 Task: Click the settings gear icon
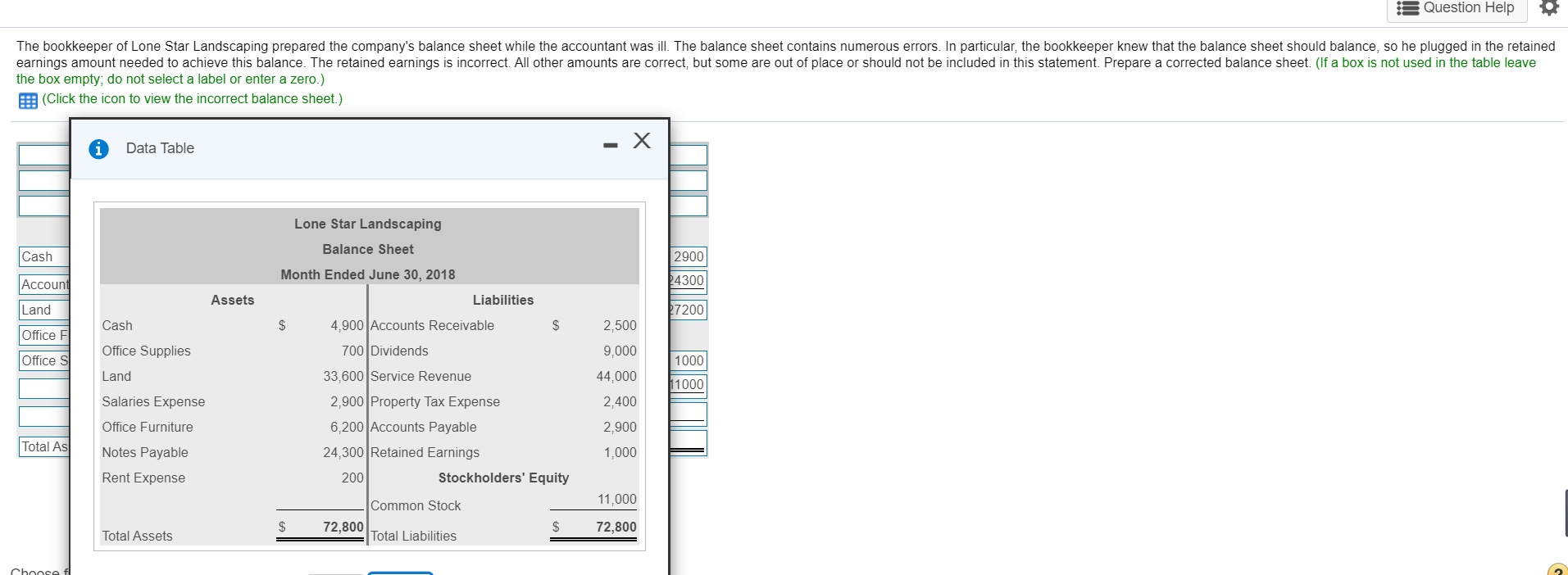(1549, 7)
